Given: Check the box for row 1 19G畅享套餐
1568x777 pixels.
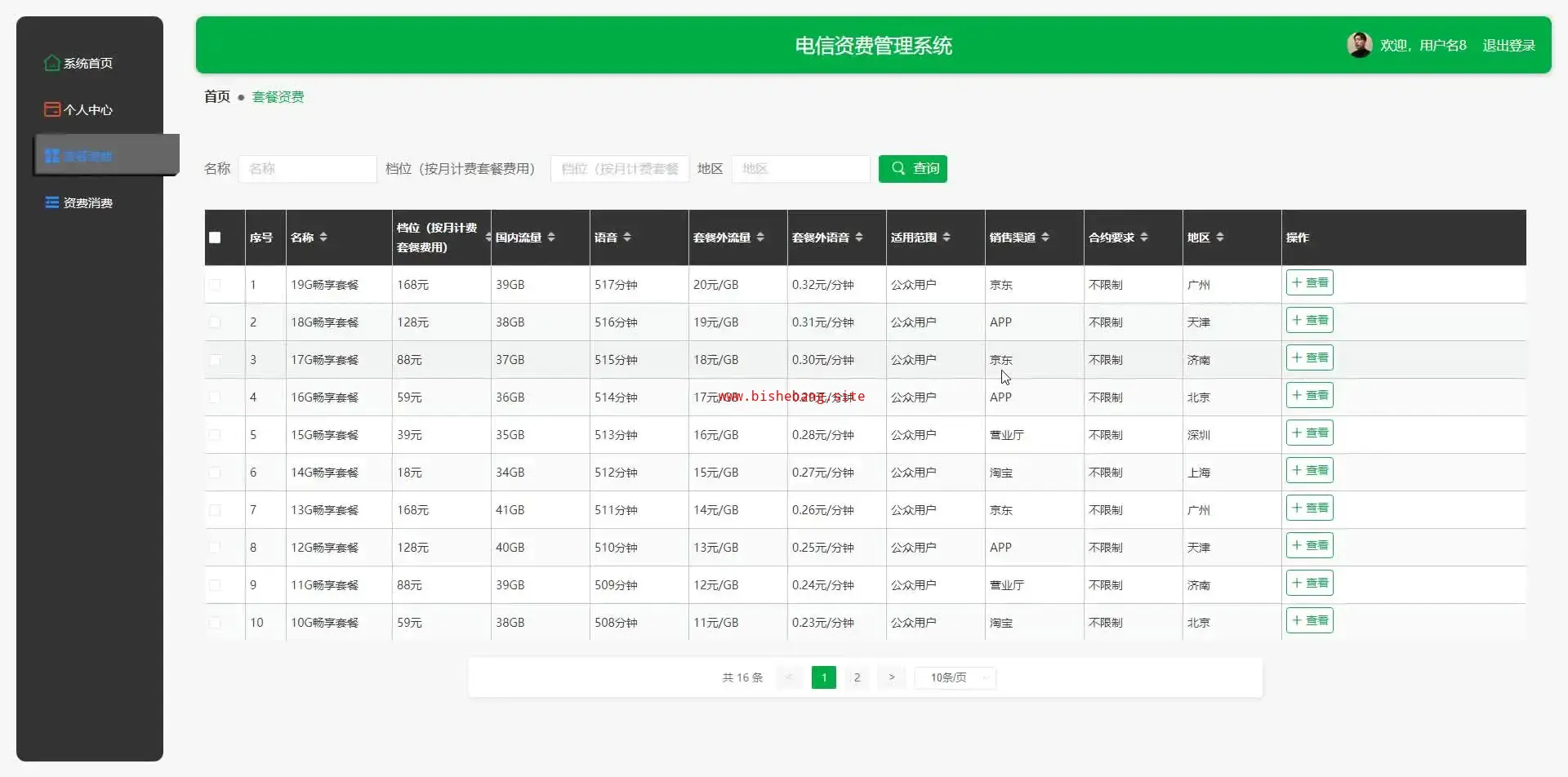Looking at the screenshot, I should click(x=215, y=285).
